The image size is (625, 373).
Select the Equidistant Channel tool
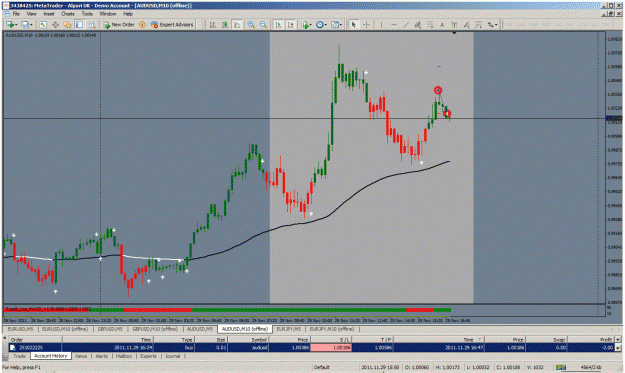tap(418, 25)
